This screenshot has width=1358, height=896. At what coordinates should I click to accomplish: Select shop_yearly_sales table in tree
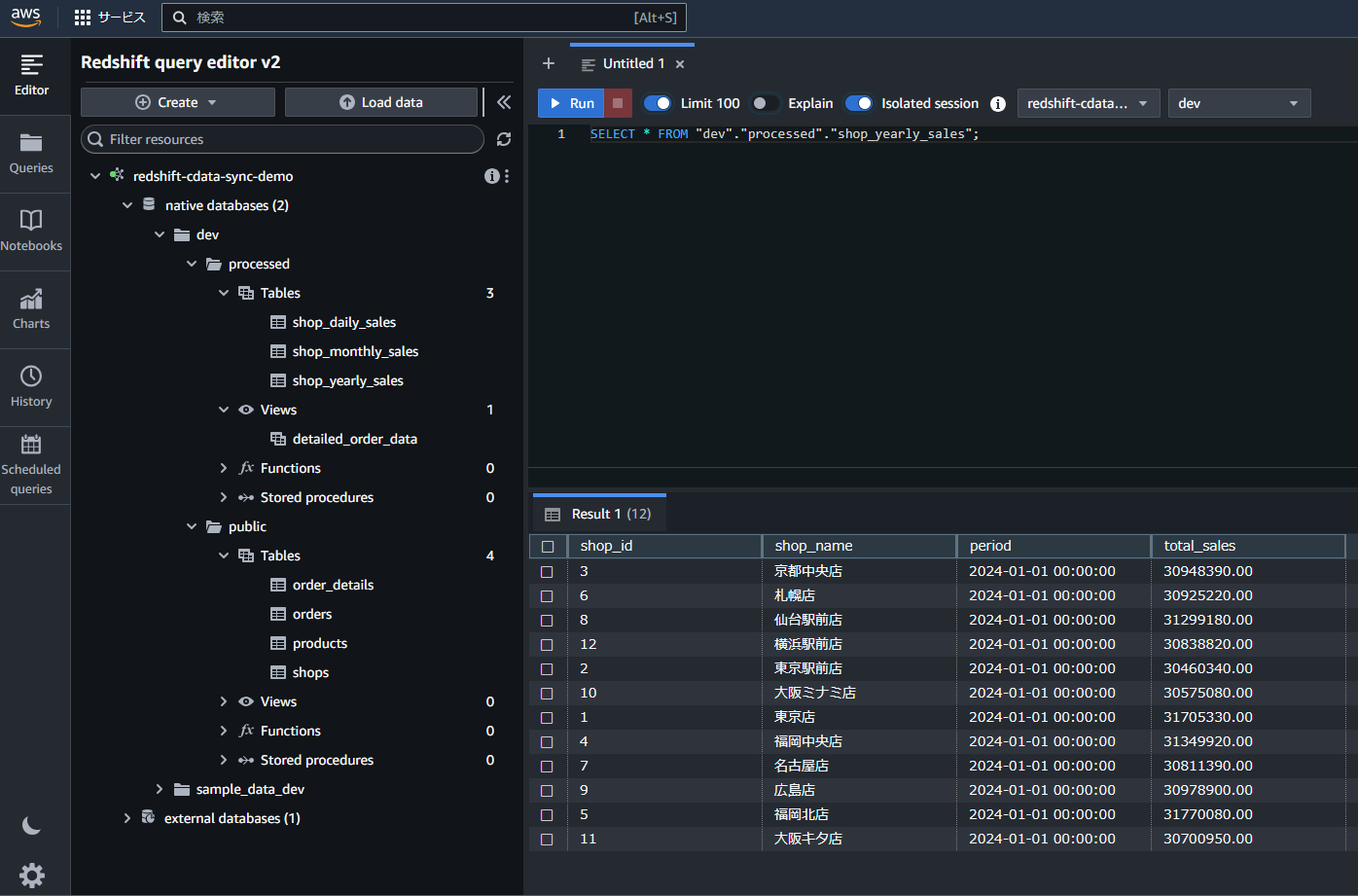click(347, 380)
